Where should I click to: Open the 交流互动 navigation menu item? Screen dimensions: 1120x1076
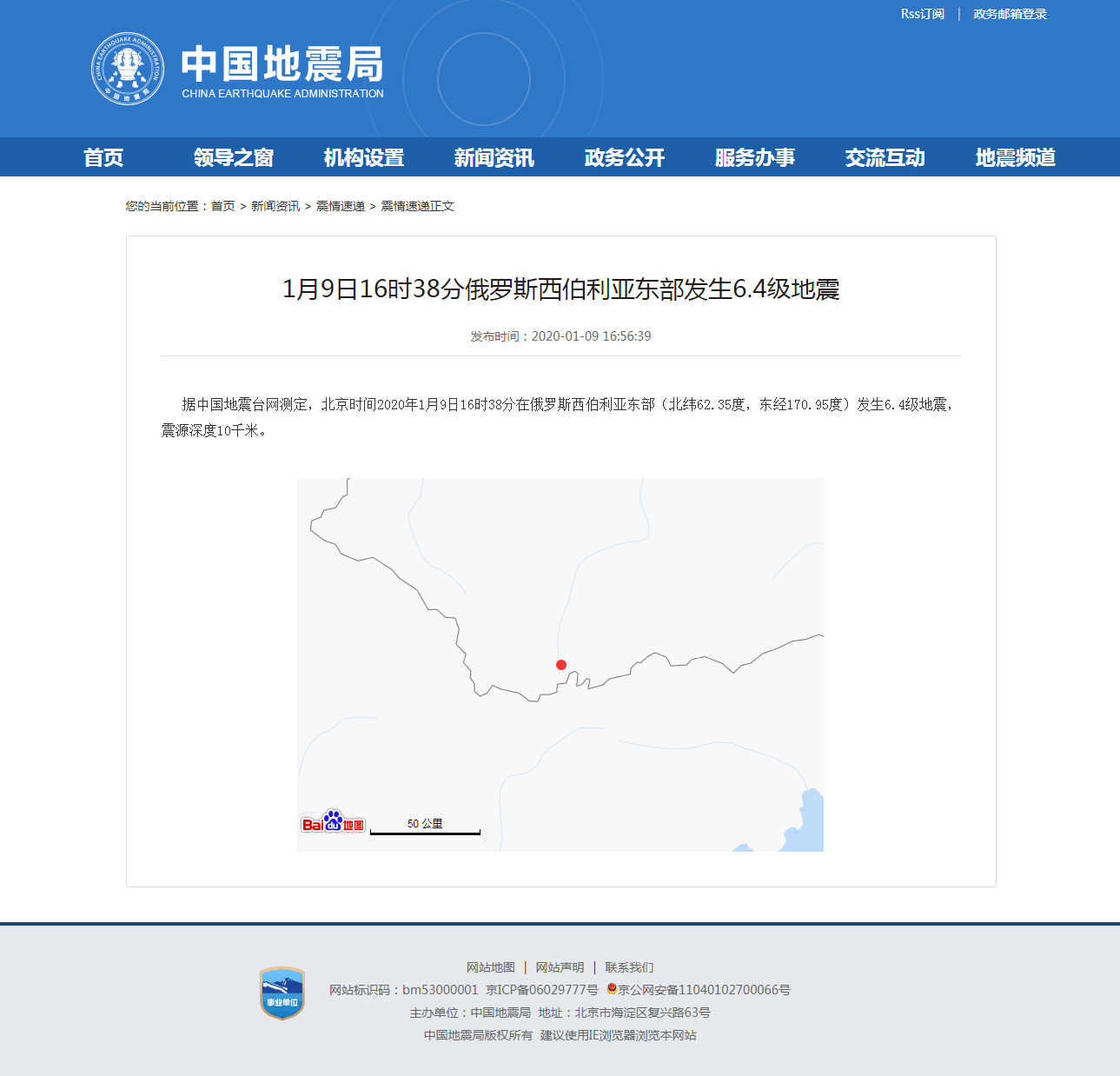(884, 157)
